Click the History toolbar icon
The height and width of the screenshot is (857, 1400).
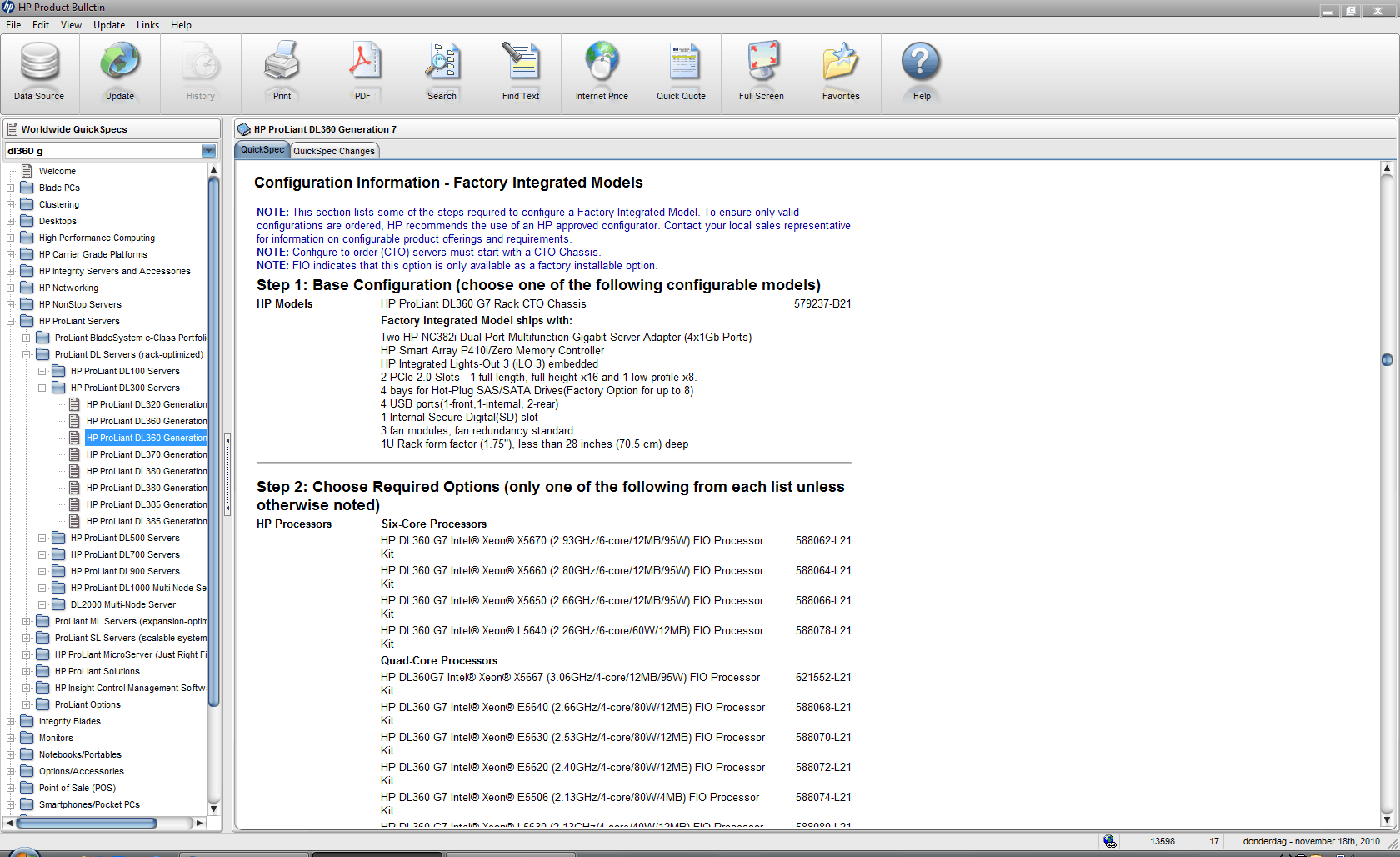click(201, 63)
